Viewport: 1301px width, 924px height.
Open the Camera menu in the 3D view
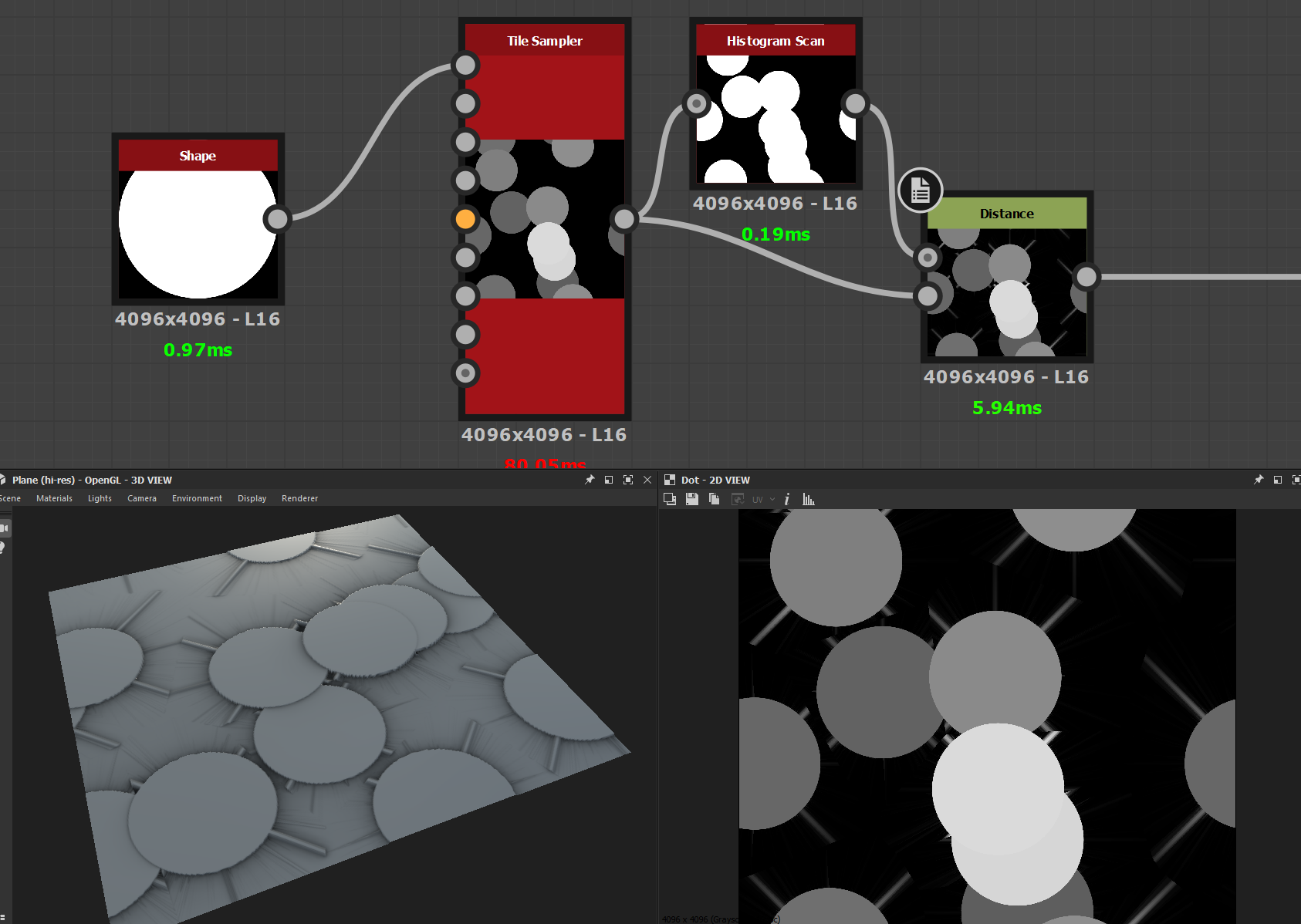coord(142,498)
